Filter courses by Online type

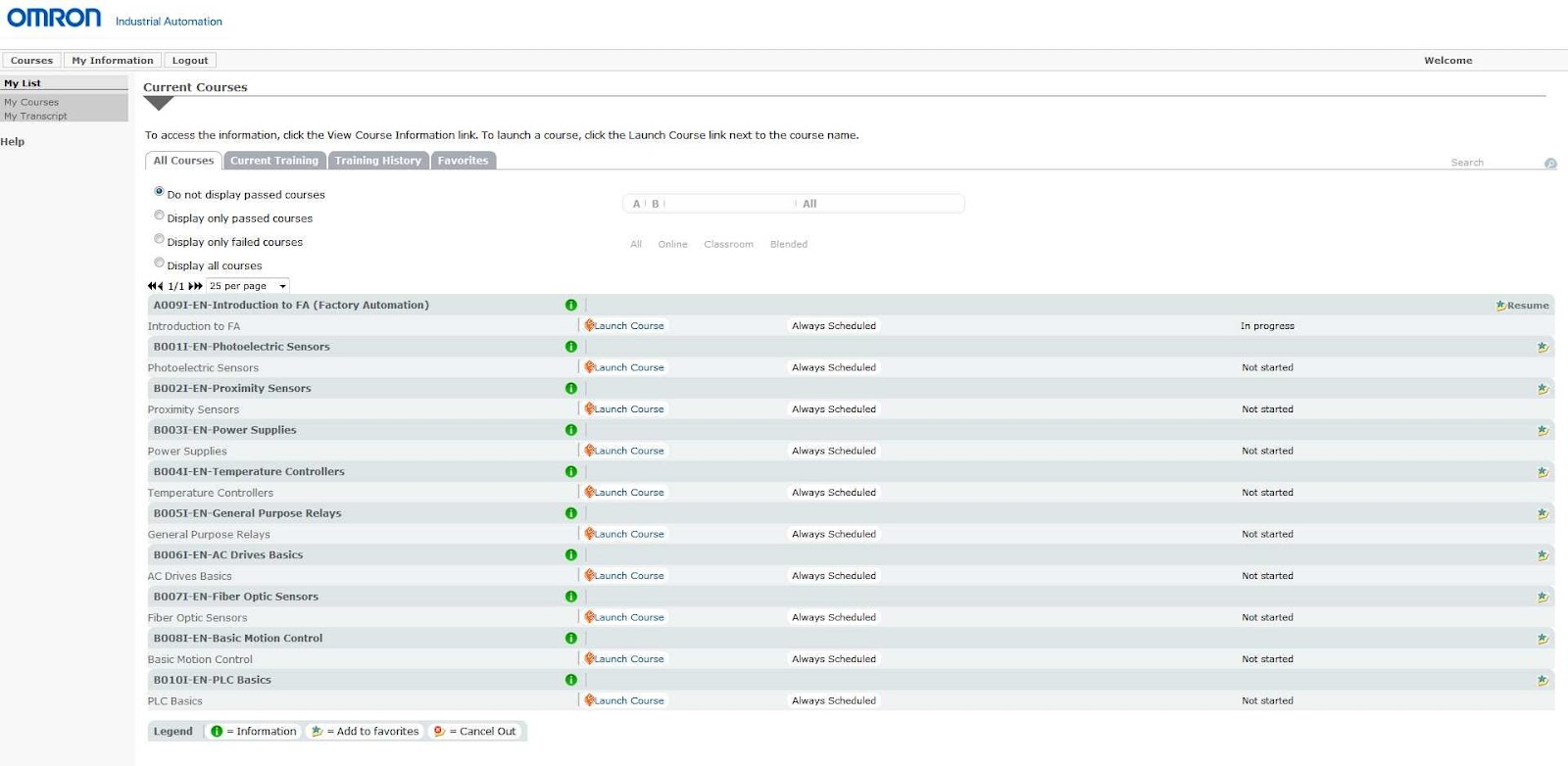pos(672,244)
